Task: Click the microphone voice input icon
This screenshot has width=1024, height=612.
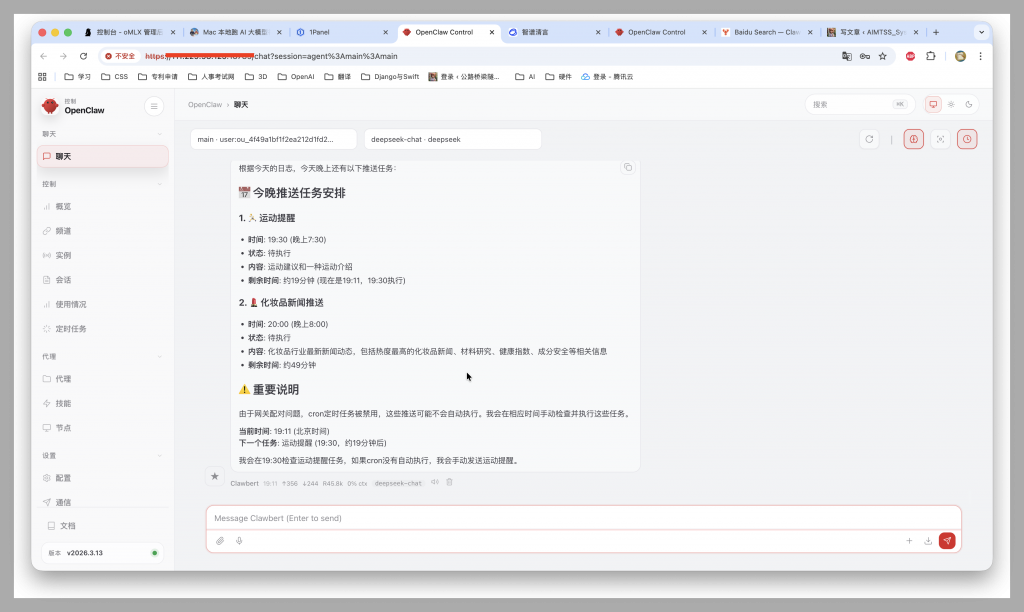Action: tap(239, 541)
